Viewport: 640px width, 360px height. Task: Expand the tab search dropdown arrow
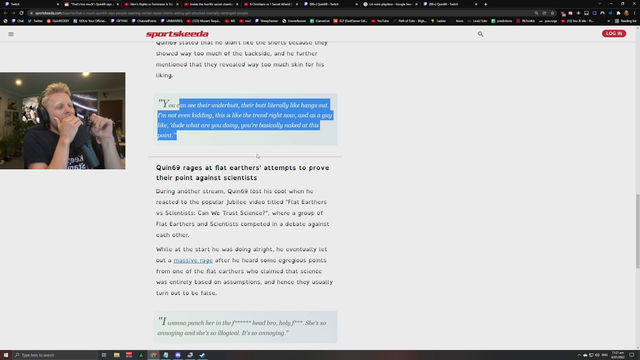[x=600, y=4]
